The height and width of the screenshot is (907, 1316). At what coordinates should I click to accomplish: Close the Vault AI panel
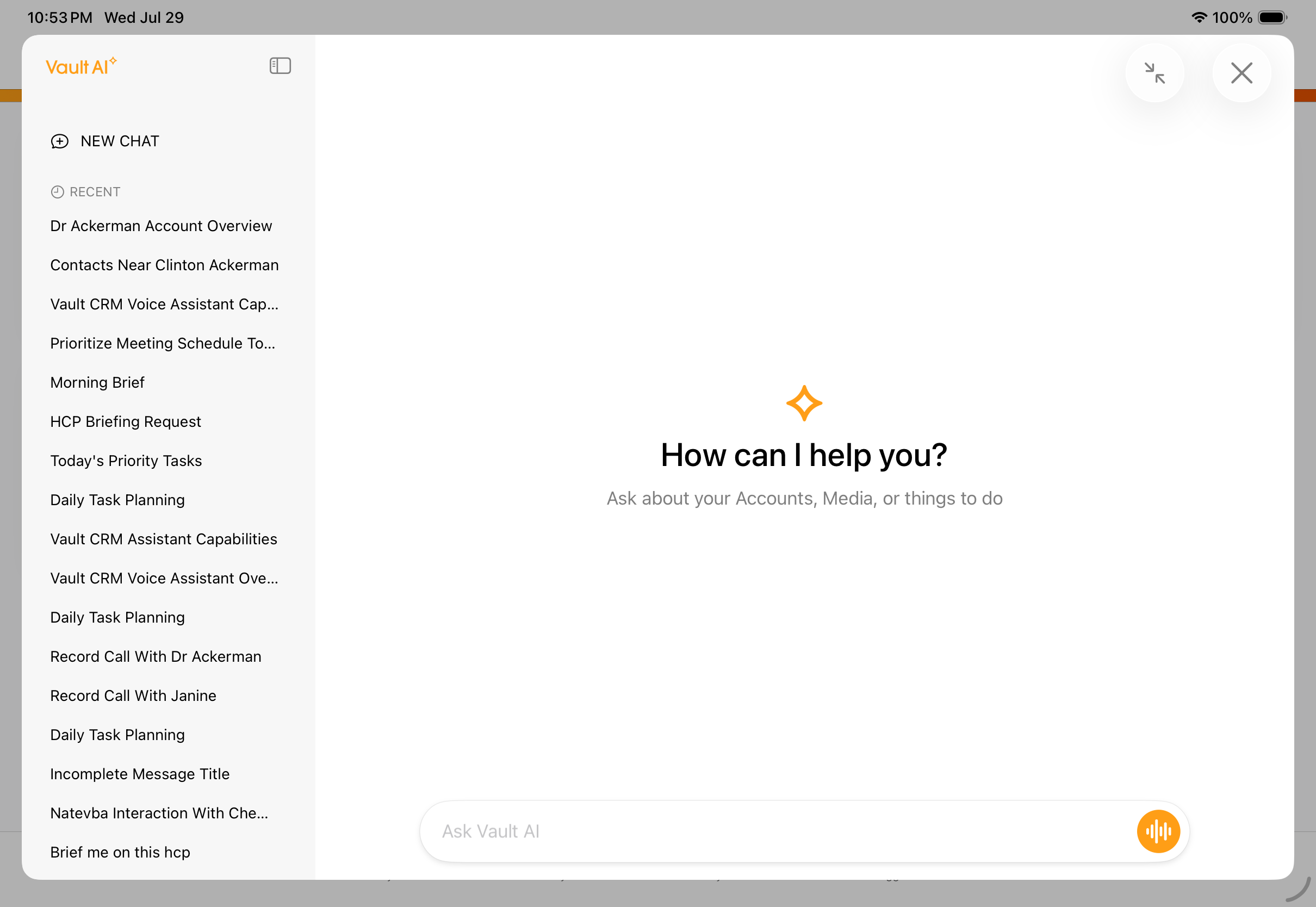click(1241, 73)
